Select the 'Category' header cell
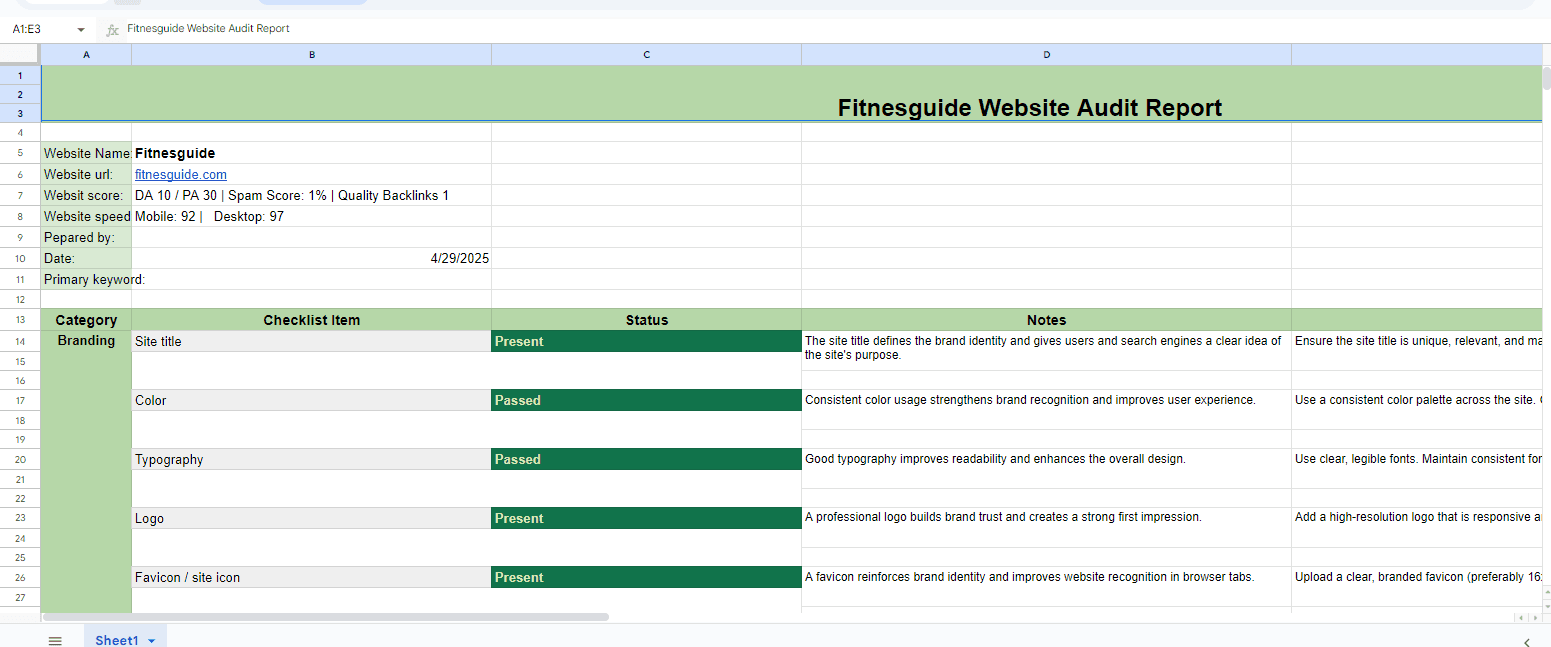The width and height of the screenshot is (1551, 647). (x=86, y=320)
